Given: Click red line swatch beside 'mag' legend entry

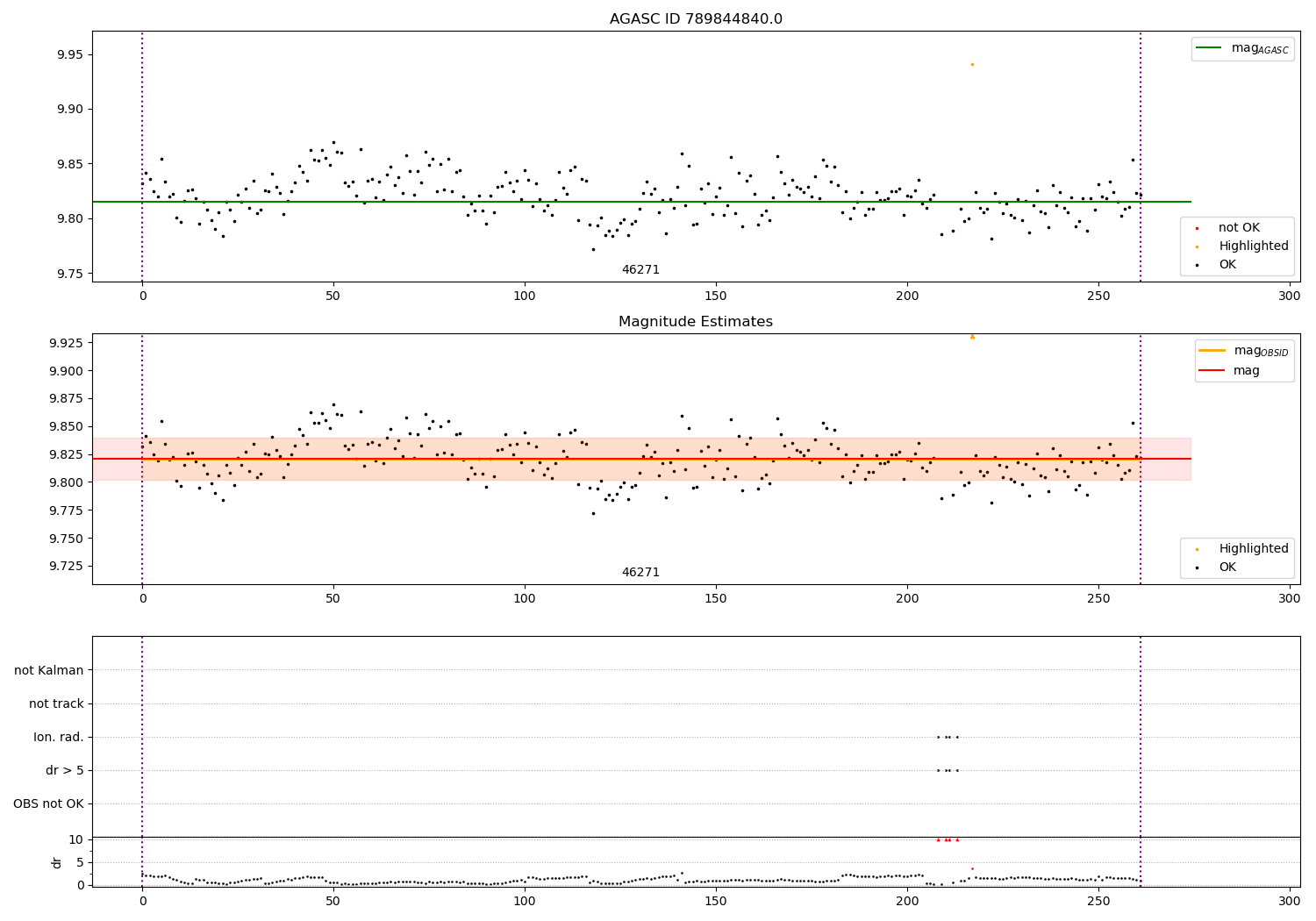Looking at the screenshot, I should tap(1212, 371).
